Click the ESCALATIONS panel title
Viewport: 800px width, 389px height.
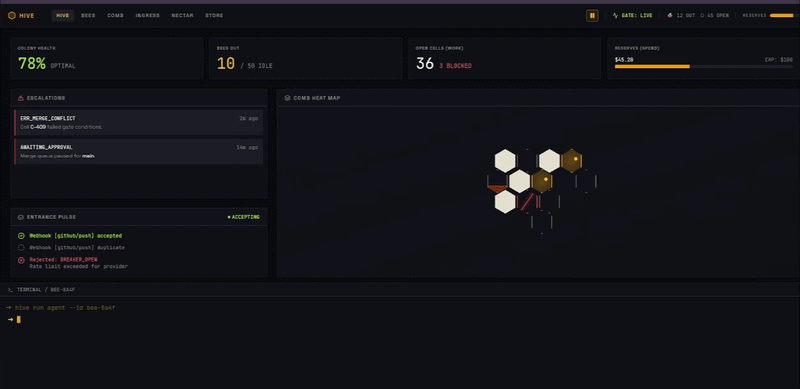46,98
